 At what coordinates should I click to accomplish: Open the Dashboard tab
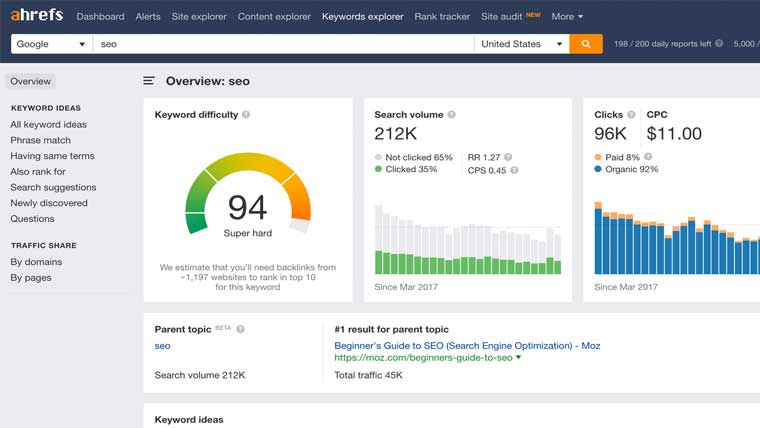coord(100,16)
